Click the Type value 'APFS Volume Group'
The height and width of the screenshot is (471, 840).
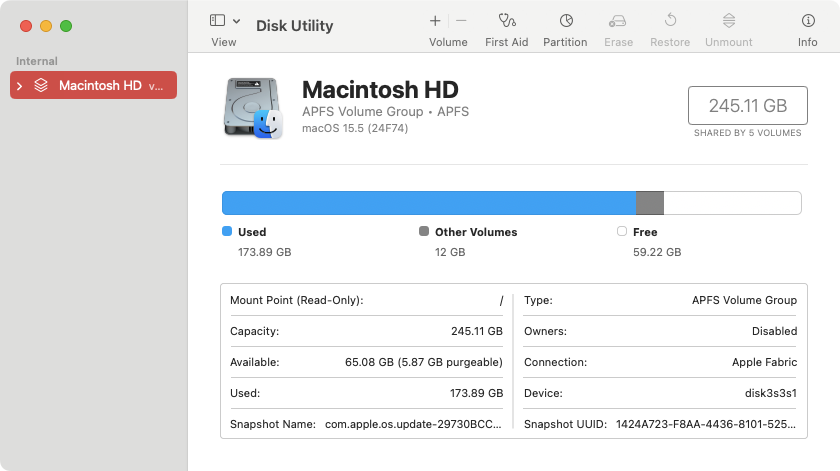click(744, 300)
